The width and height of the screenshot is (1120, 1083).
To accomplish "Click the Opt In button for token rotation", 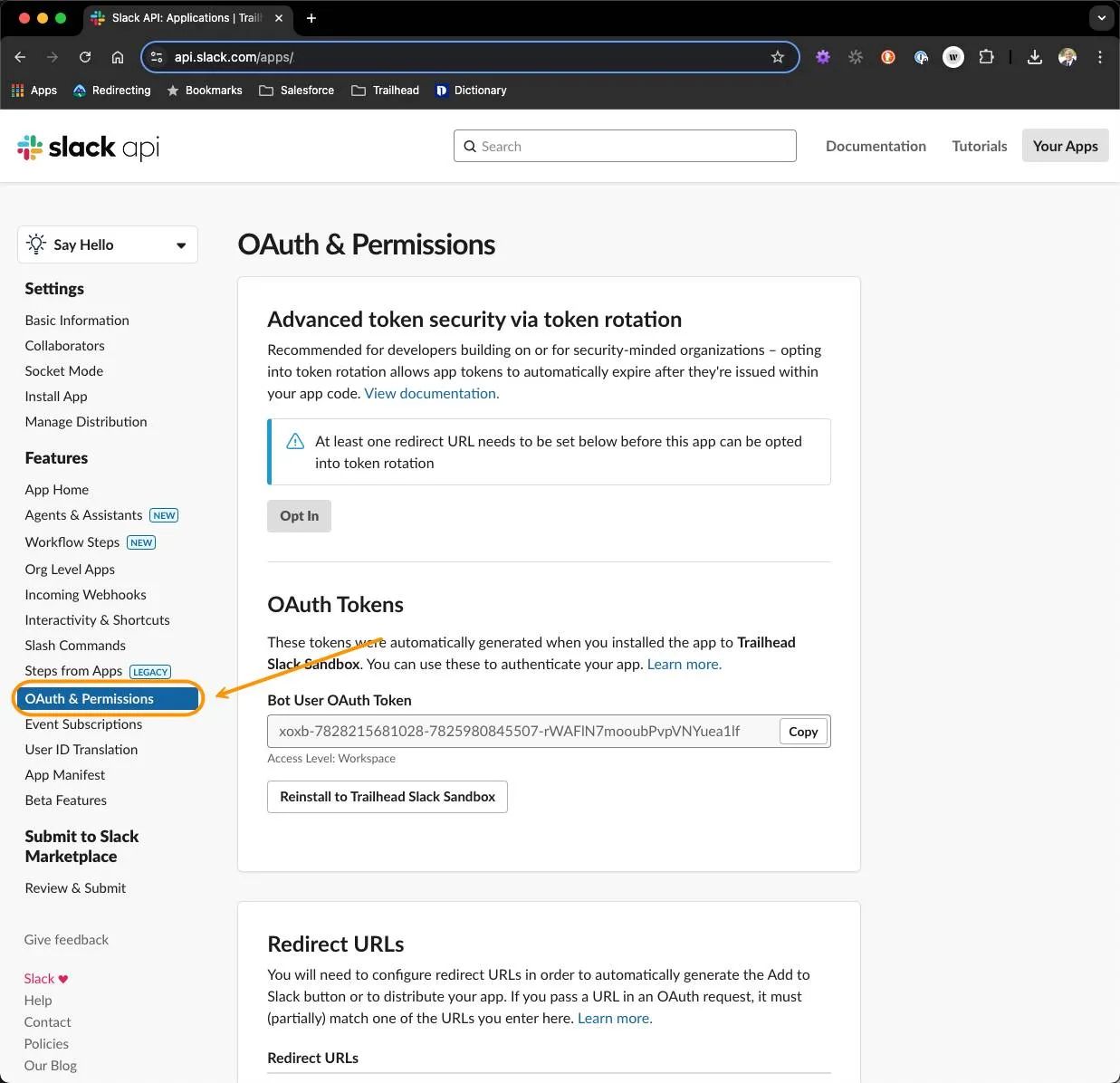I will tap(299, 515).
